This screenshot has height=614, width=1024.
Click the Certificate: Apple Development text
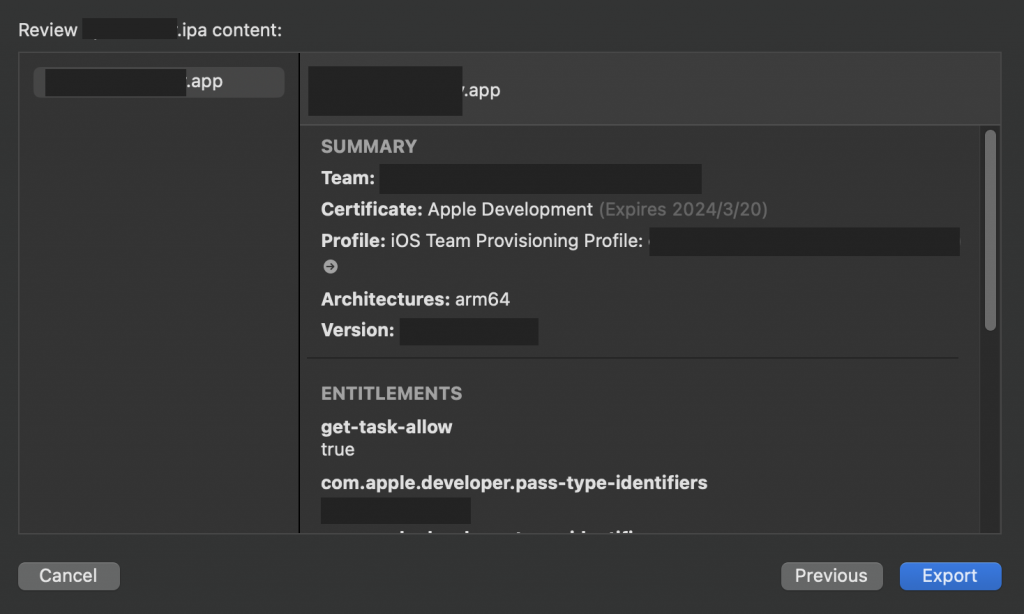[457, 210]
